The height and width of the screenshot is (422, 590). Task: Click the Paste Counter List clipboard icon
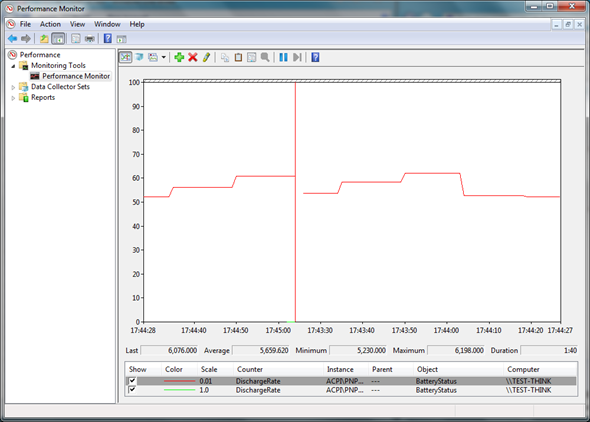click(238, 57)
